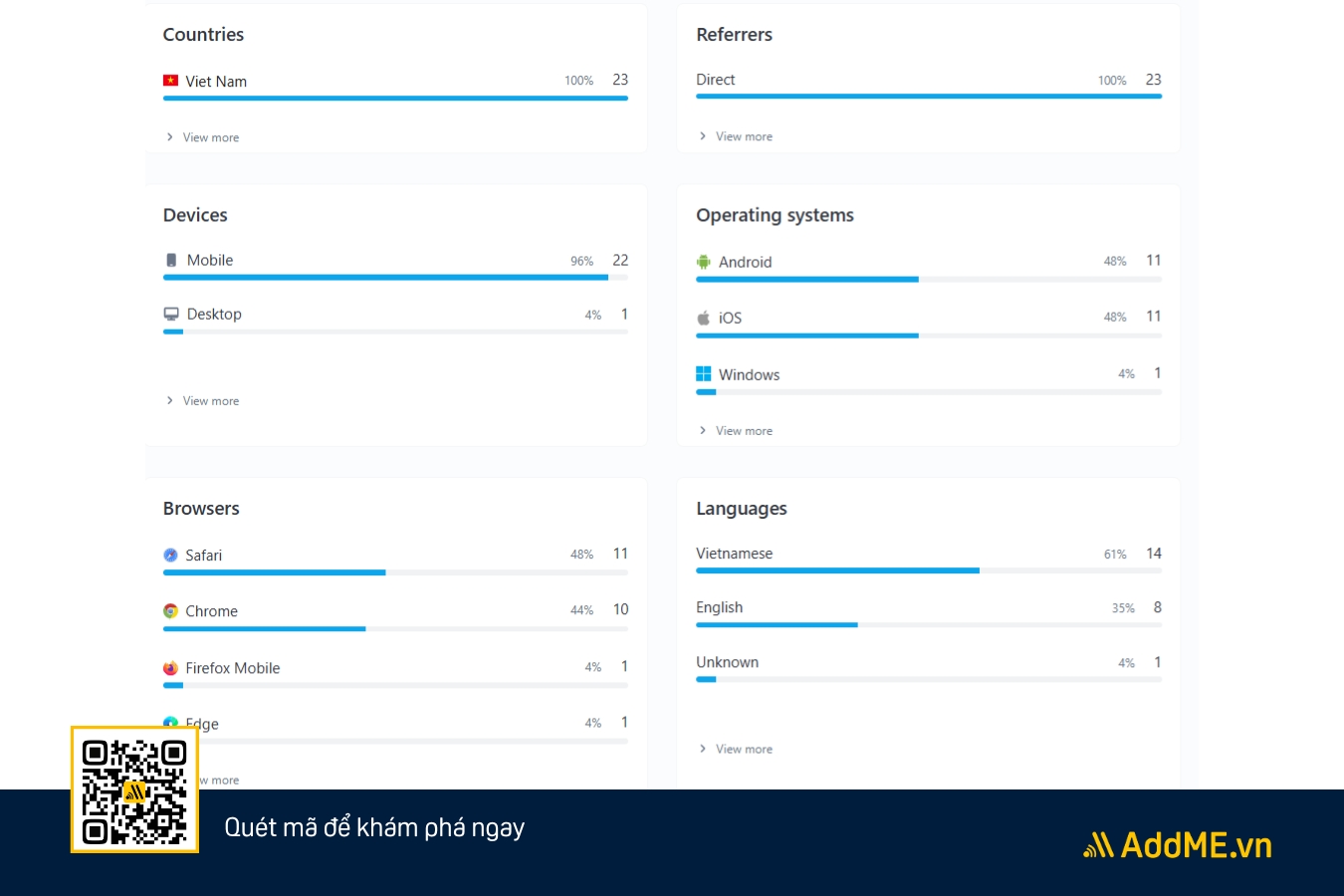The image size is (1344, 896).
Task: Expand View more under Referrers
Action: (x=736, y=136)
